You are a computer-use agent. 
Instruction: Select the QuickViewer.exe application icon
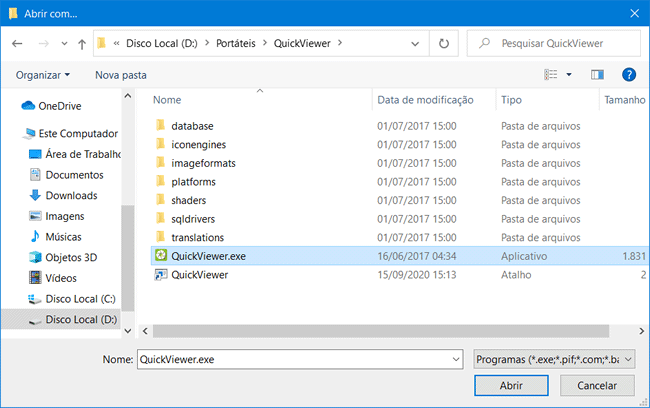(x=160, y=256)
